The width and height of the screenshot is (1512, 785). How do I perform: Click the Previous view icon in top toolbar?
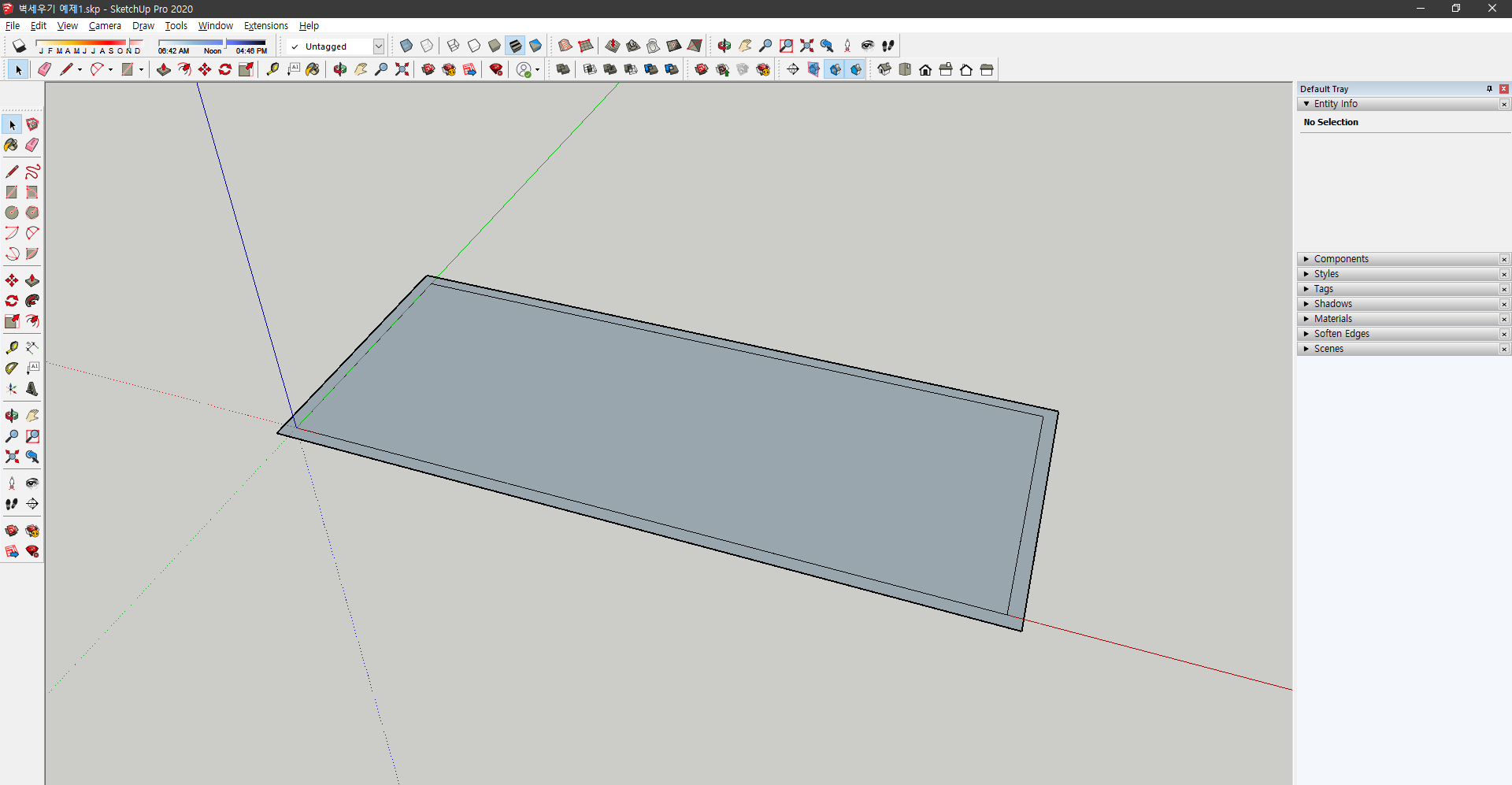click(827, 46)
